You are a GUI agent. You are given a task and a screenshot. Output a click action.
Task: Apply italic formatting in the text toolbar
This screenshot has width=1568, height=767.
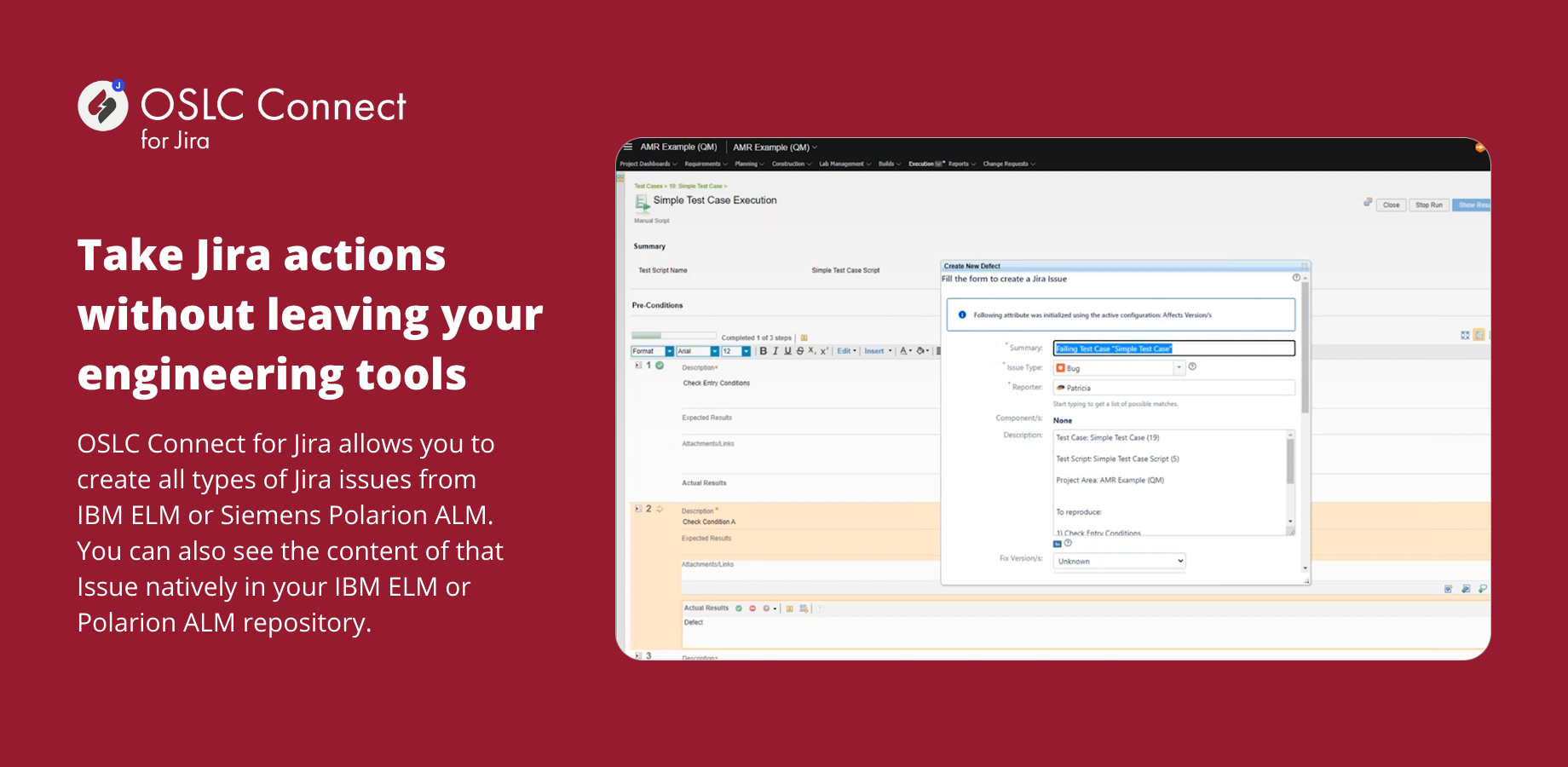coord(775,350)
